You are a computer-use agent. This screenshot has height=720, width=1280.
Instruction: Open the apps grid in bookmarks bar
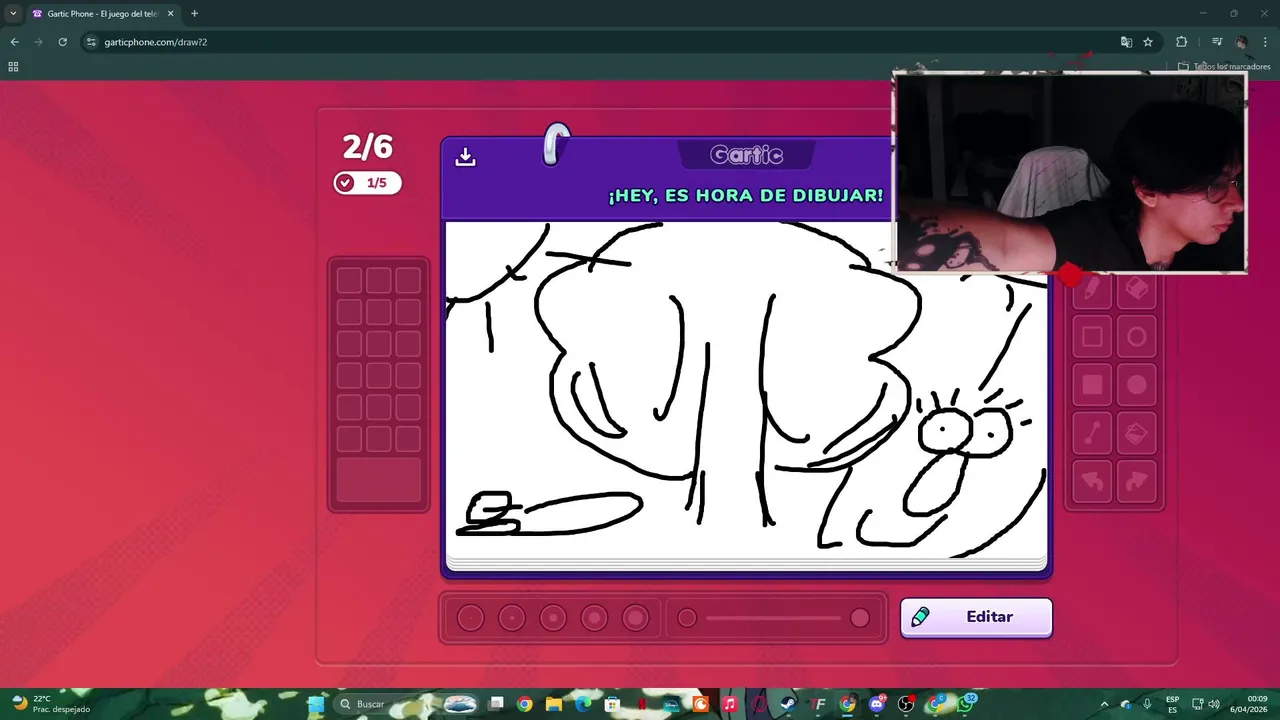point(13,67)
